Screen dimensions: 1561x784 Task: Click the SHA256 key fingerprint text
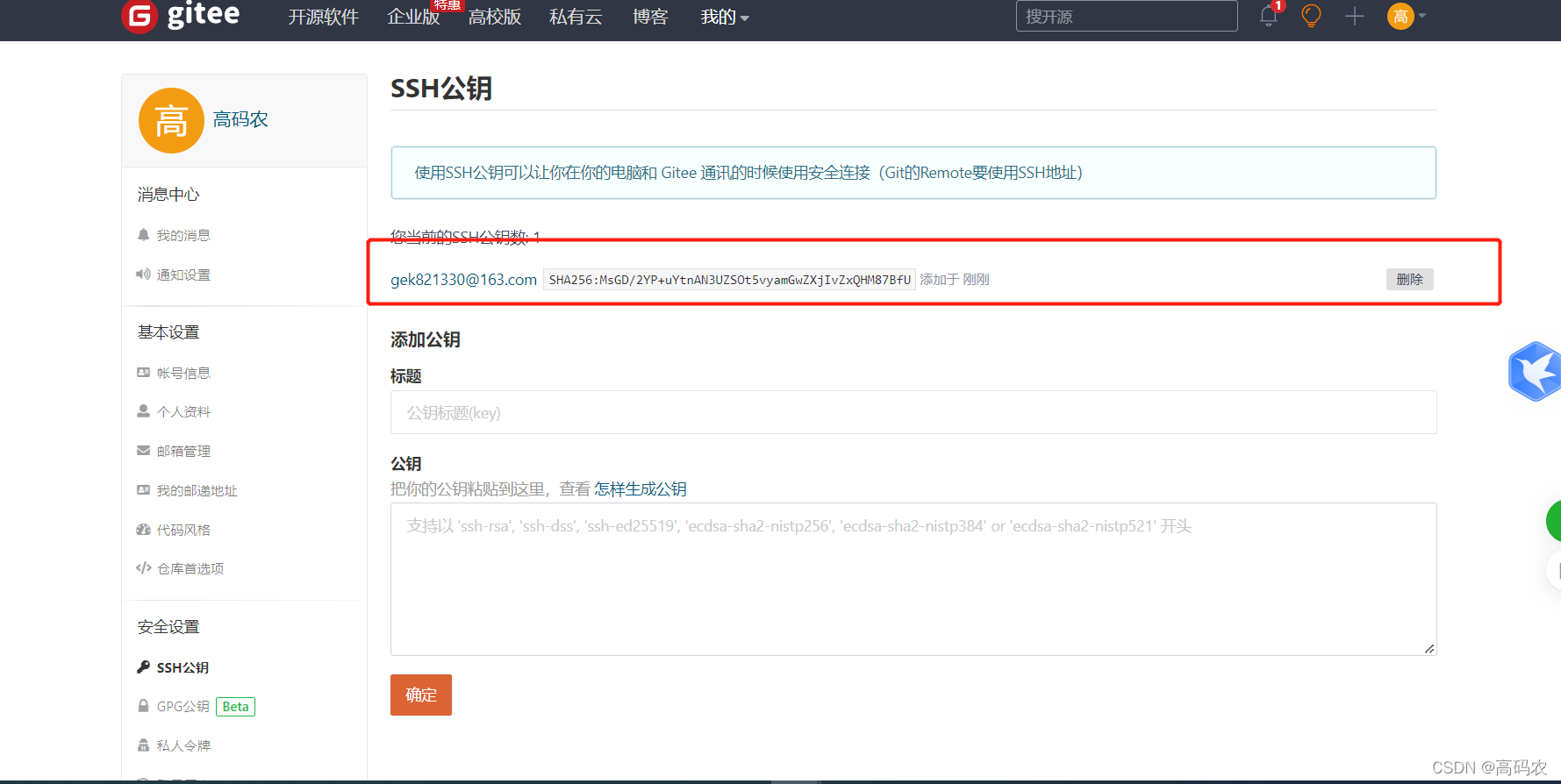(729, 280)
